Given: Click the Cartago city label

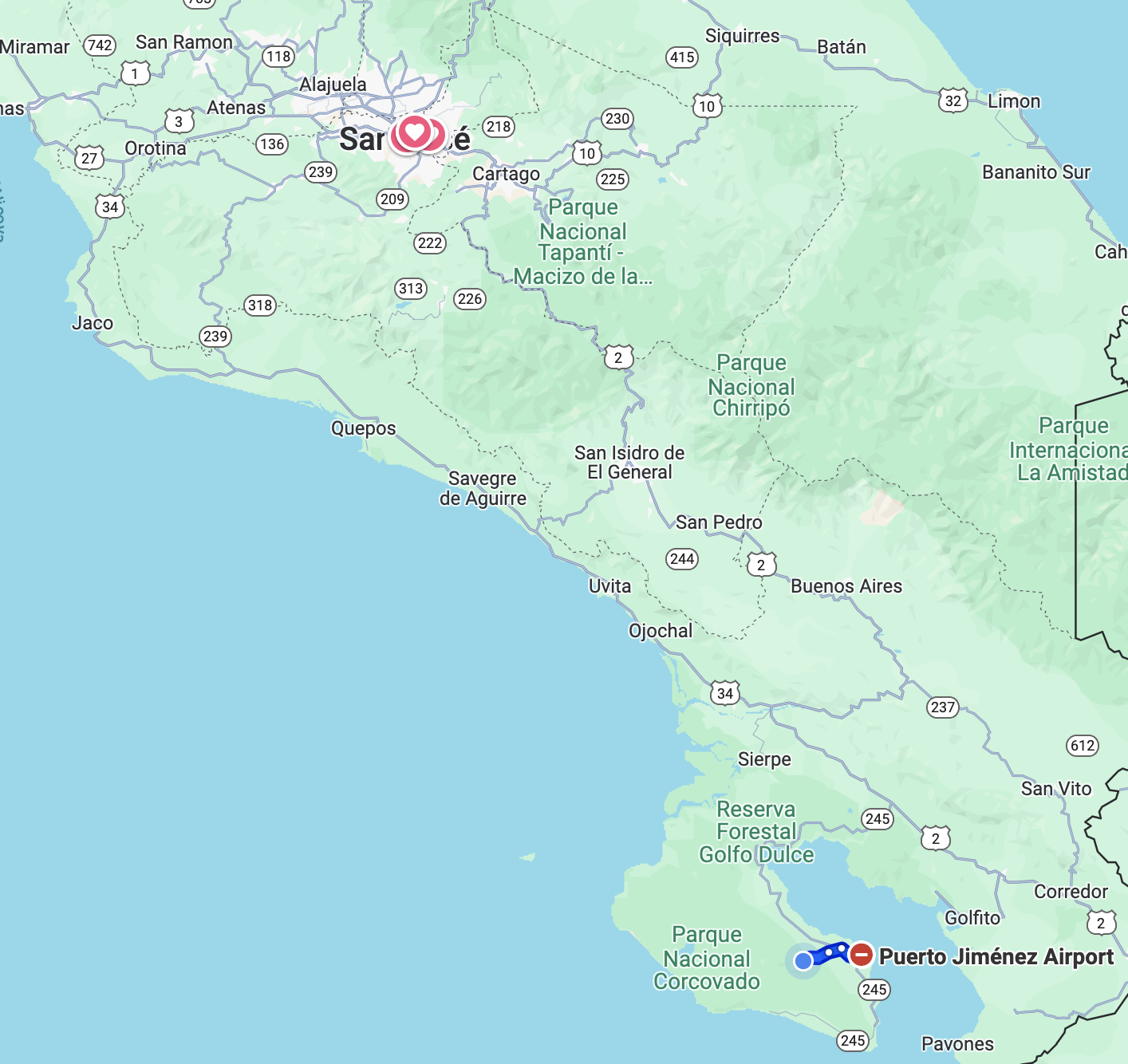Looking at the screenshot, I should 507,174.
